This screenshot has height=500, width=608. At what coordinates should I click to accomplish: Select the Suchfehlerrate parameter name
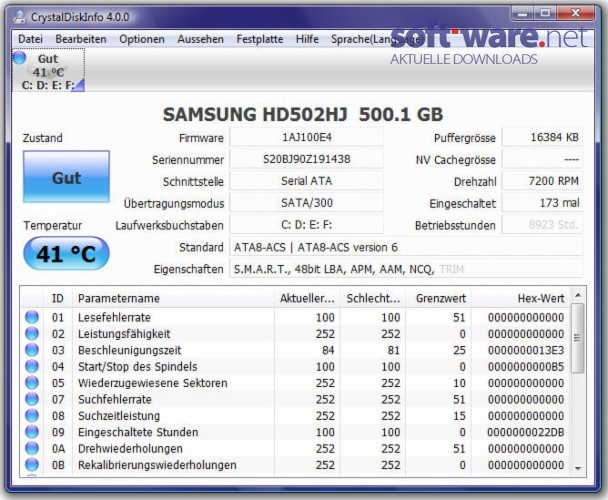click(115, 399)
